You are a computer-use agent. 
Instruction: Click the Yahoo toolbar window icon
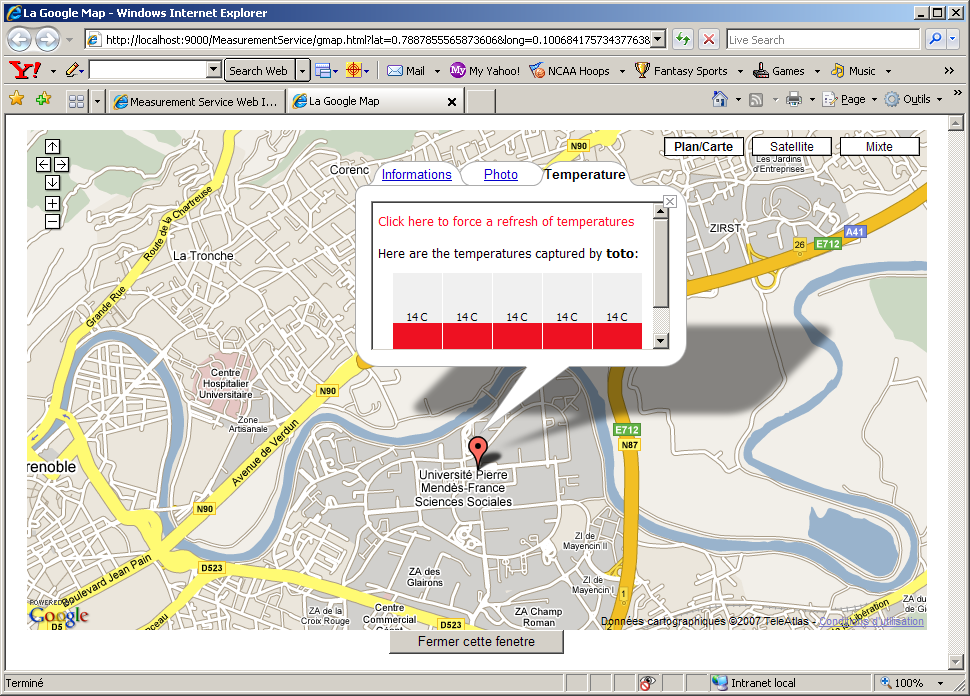(323, 71)
